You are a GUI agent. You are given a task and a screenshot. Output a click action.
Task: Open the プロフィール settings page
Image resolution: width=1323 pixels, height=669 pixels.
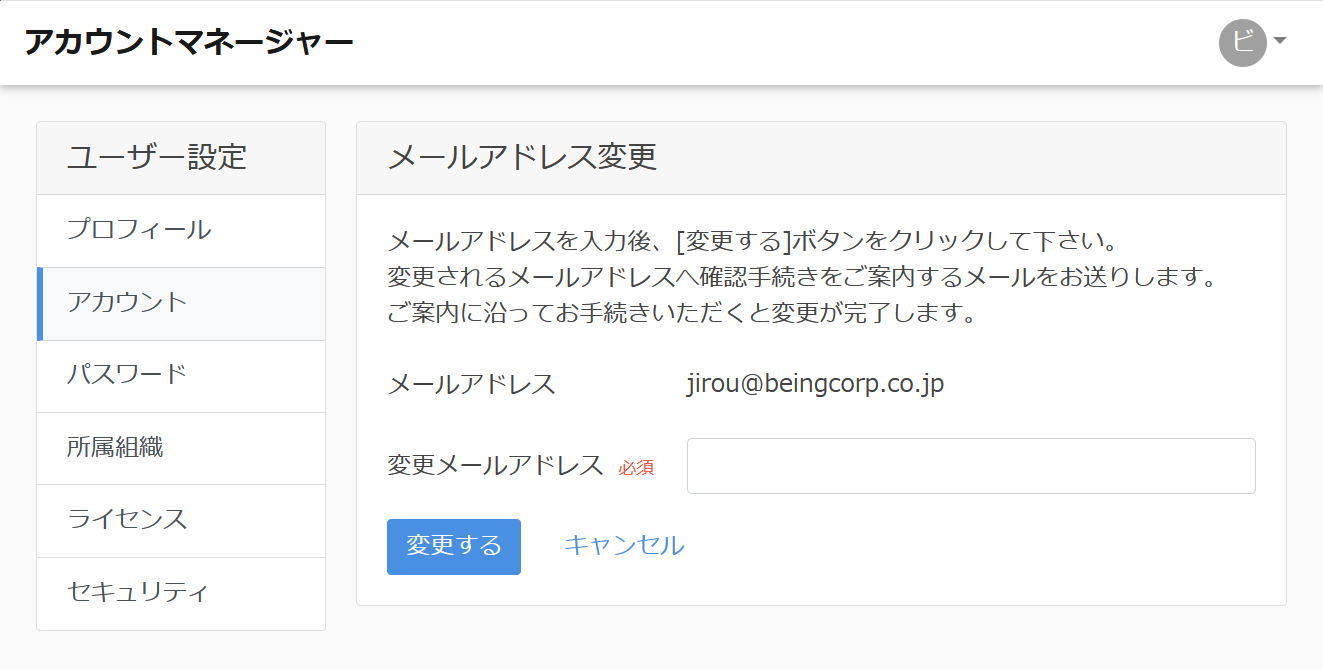click(139, 230)
